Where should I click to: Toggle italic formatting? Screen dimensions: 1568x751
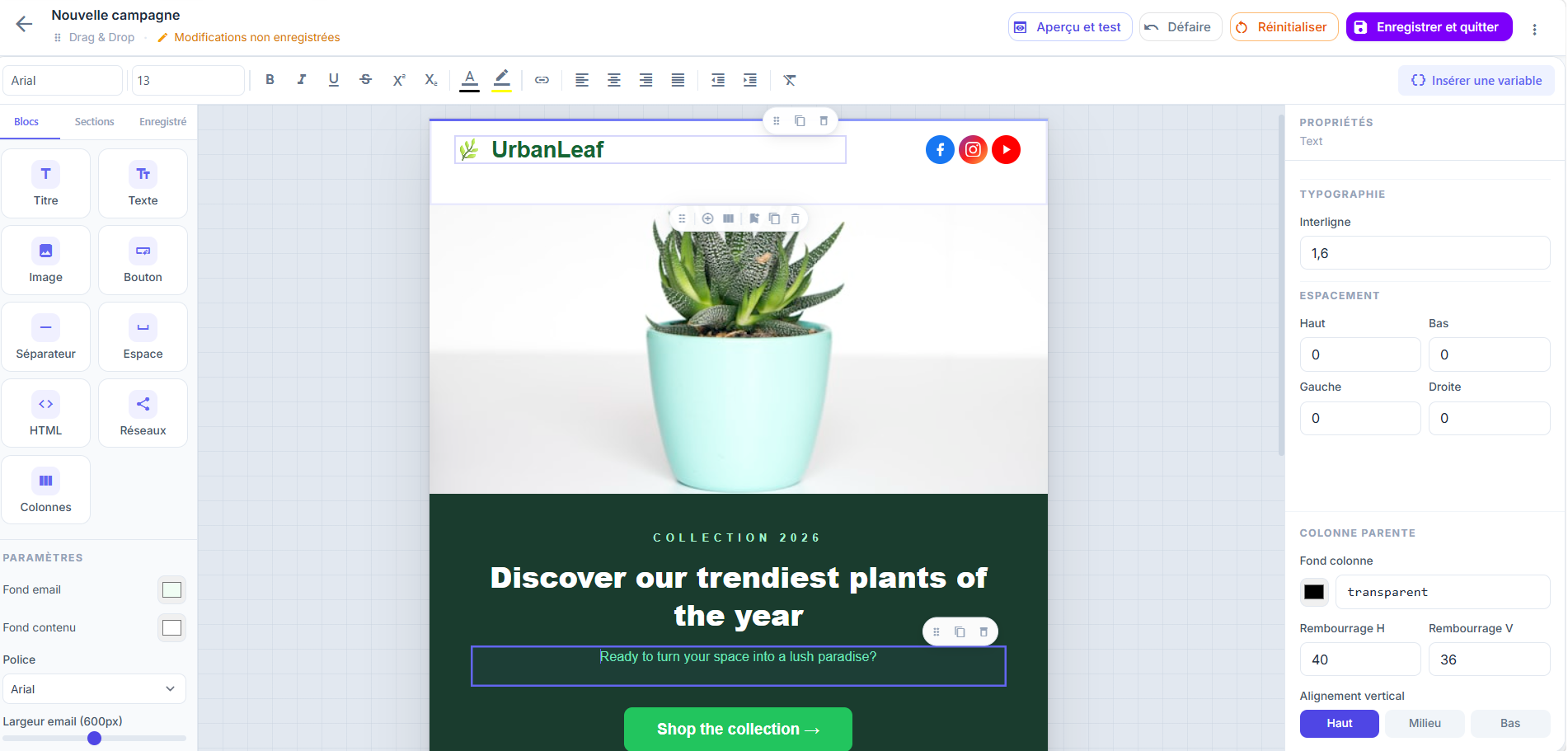coord(302,80)
